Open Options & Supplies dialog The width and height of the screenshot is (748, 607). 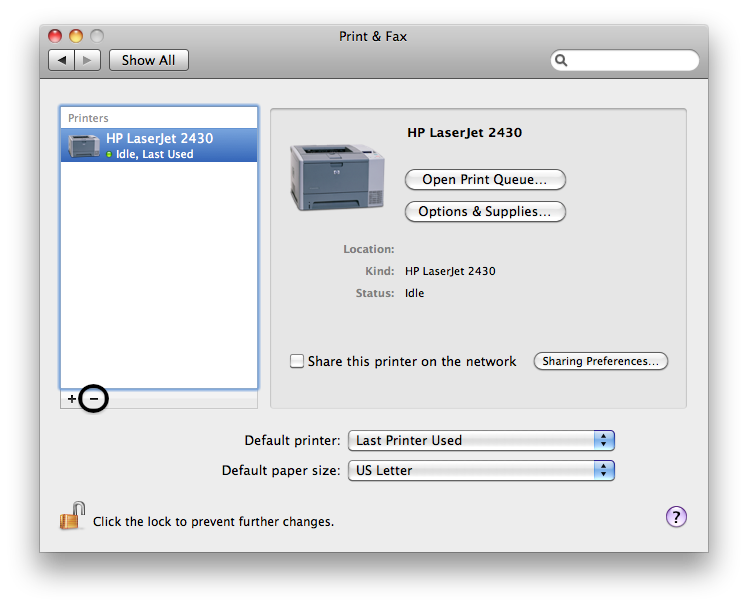coord(485,212)
